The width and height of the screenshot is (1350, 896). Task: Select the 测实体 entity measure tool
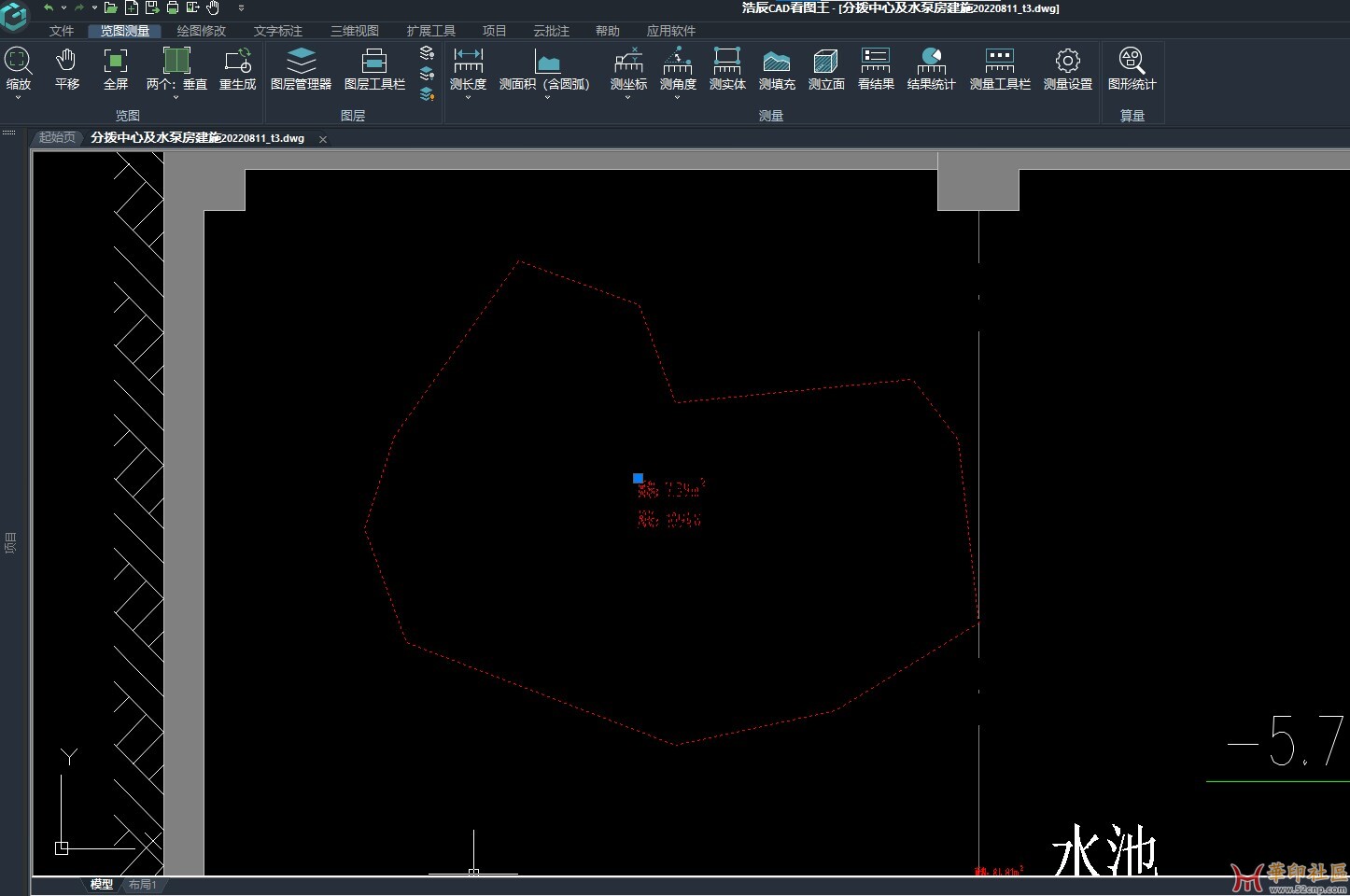(x=727, y=69)
